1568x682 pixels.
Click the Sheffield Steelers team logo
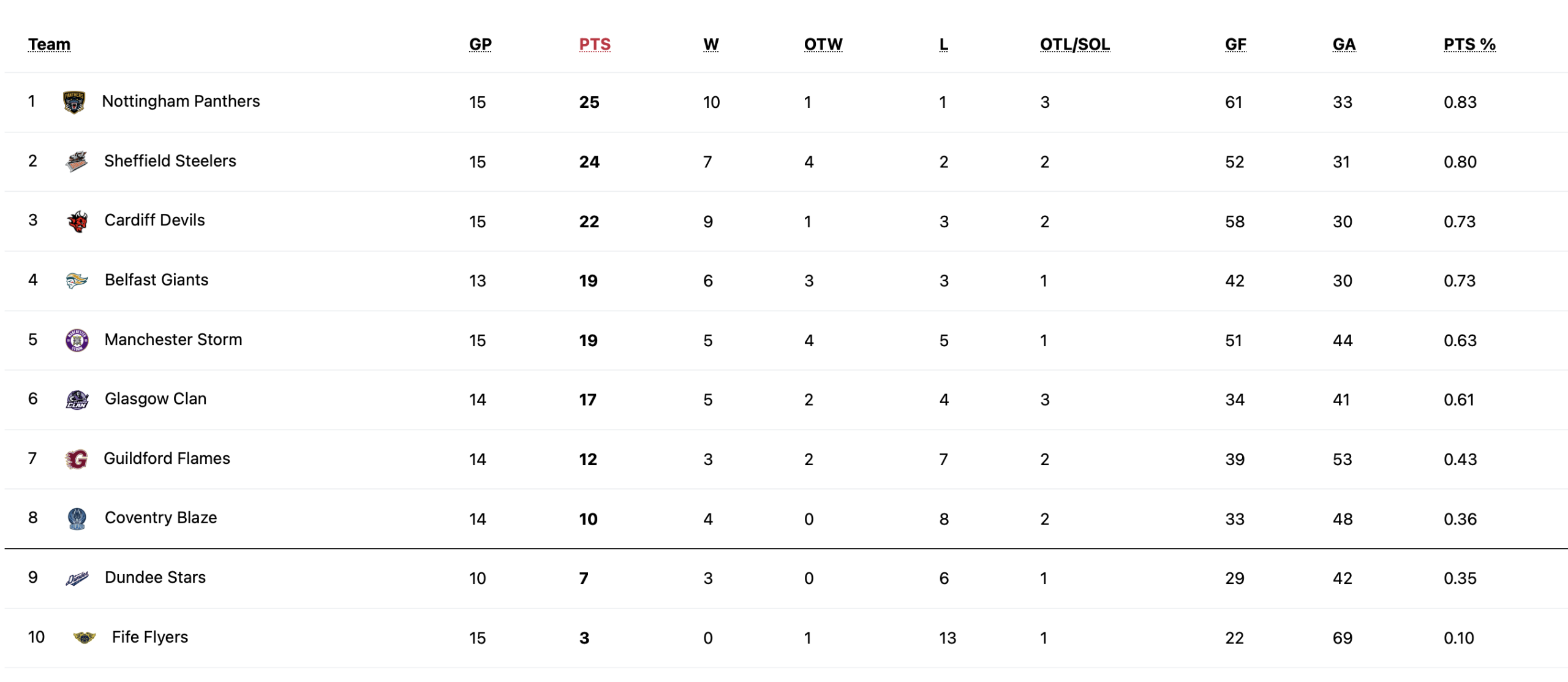[77, 162]
